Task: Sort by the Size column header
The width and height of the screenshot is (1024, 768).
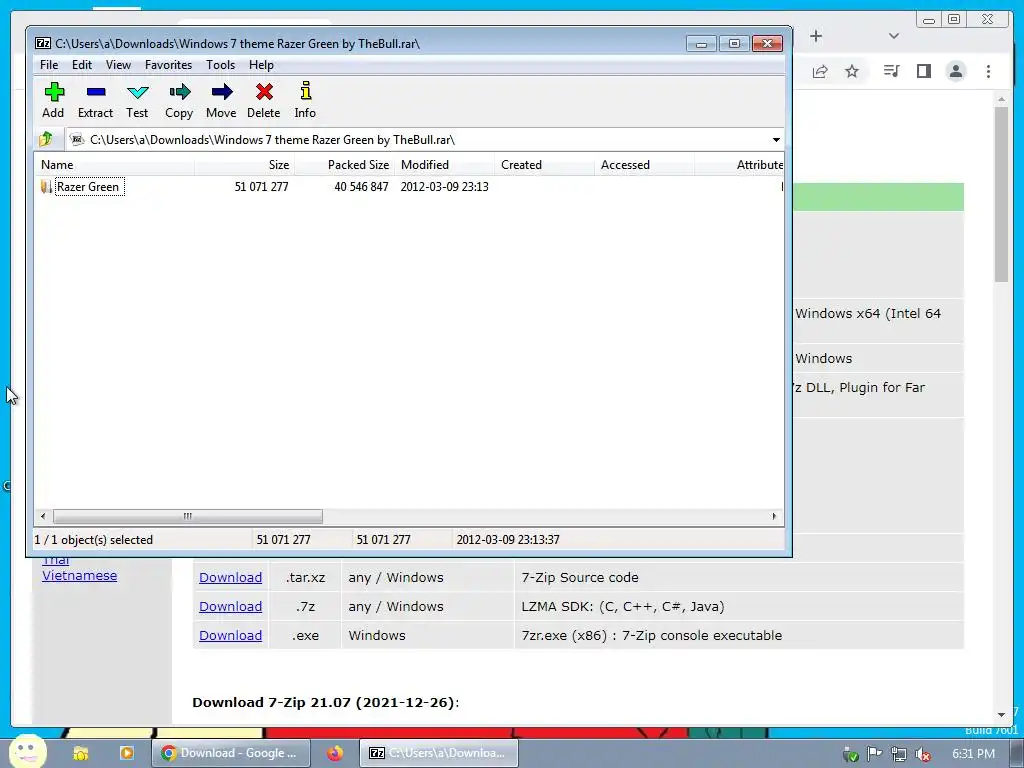Action: (x=244, y=165)
